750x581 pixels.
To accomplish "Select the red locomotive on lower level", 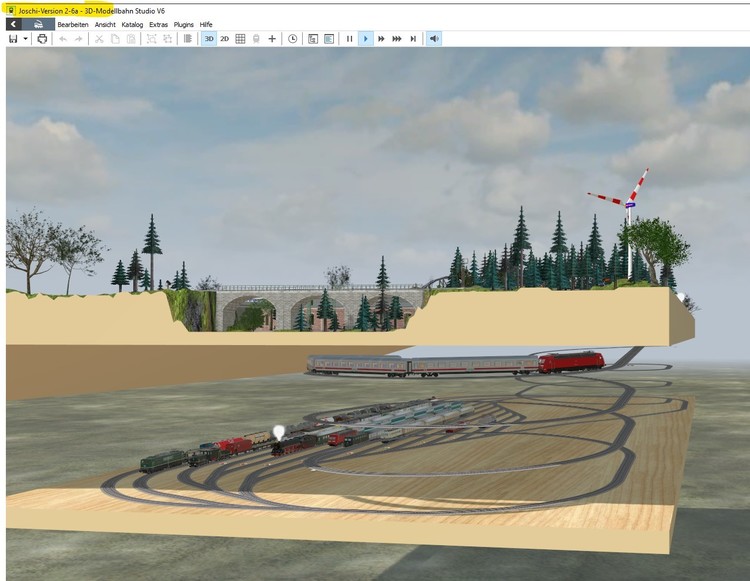I will click(x=571, y=362).
